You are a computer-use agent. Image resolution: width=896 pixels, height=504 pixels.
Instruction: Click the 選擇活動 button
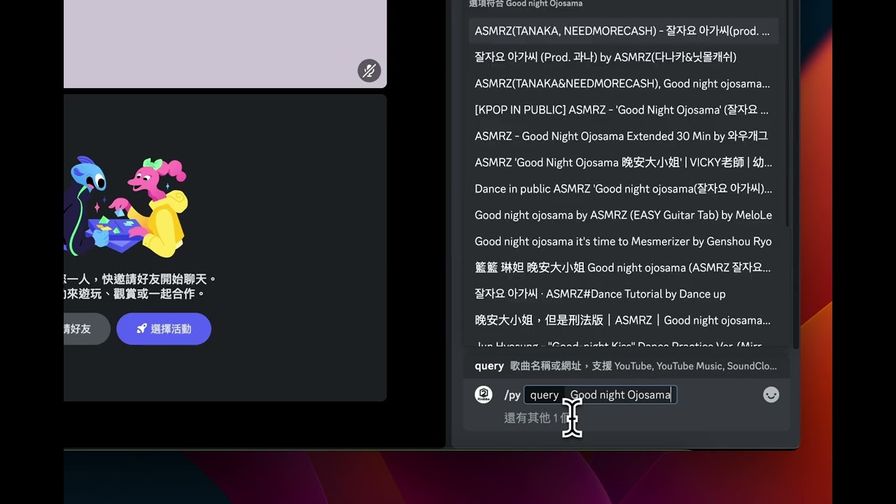coord(164,329)
